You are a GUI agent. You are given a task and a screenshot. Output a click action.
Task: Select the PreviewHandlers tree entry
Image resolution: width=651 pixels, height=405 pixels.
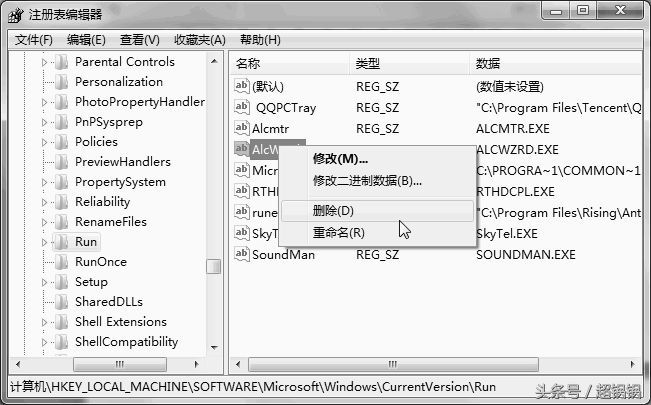tap(122, 162)
